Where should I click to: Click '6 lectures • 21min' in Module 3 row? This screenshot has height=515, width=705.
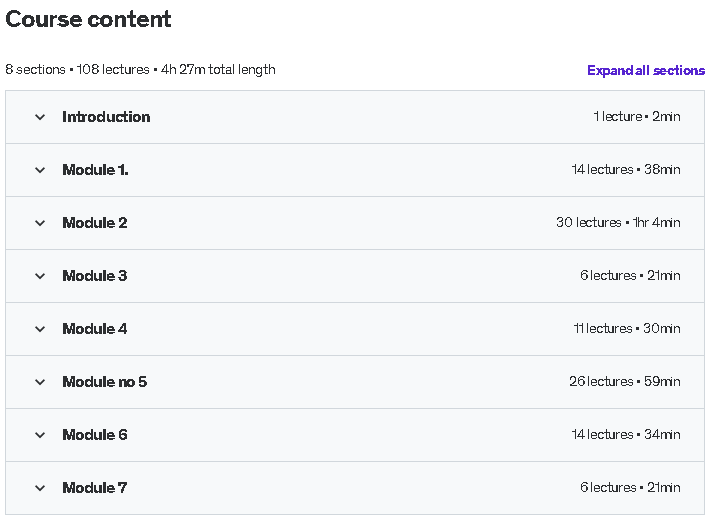pos(630,275)
